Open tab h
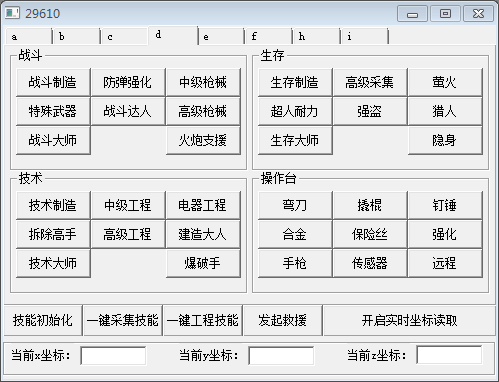 coord(317,36)
